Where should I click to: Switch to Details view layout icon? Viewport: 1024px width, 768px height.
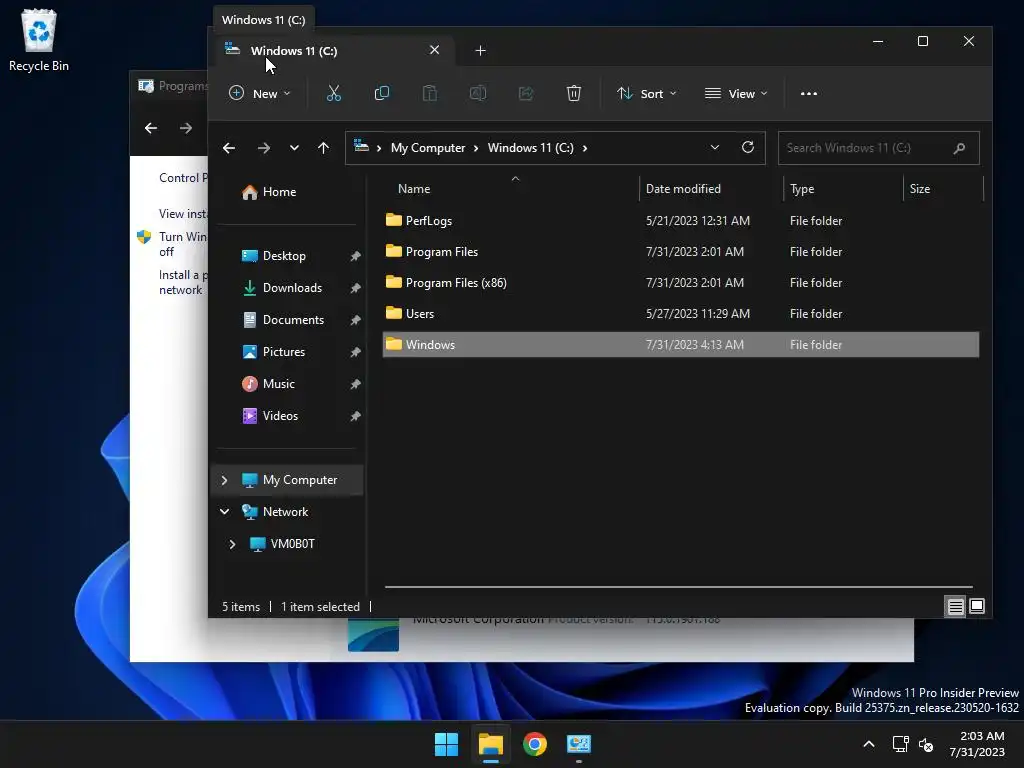[955, 607]
